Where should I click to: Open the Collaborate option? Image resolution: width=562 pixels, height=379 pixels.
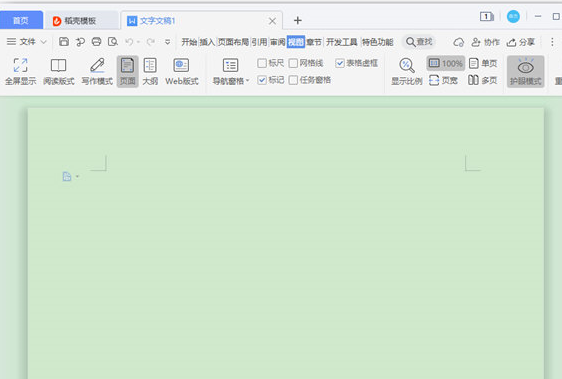[486, 42]
